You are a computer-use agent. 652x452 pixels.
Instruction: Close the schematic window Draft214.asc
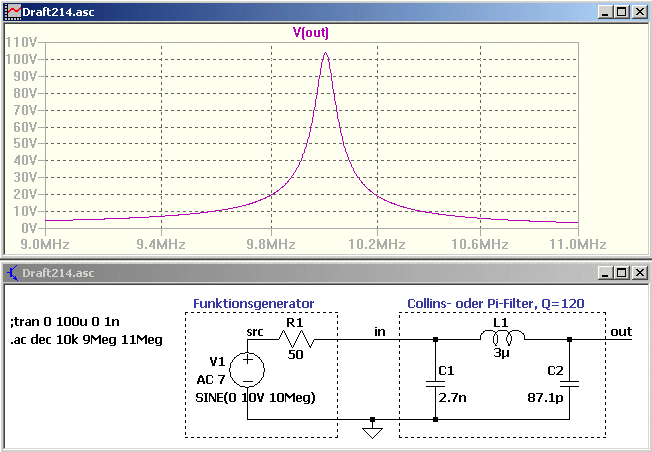[x=640, y=273]
